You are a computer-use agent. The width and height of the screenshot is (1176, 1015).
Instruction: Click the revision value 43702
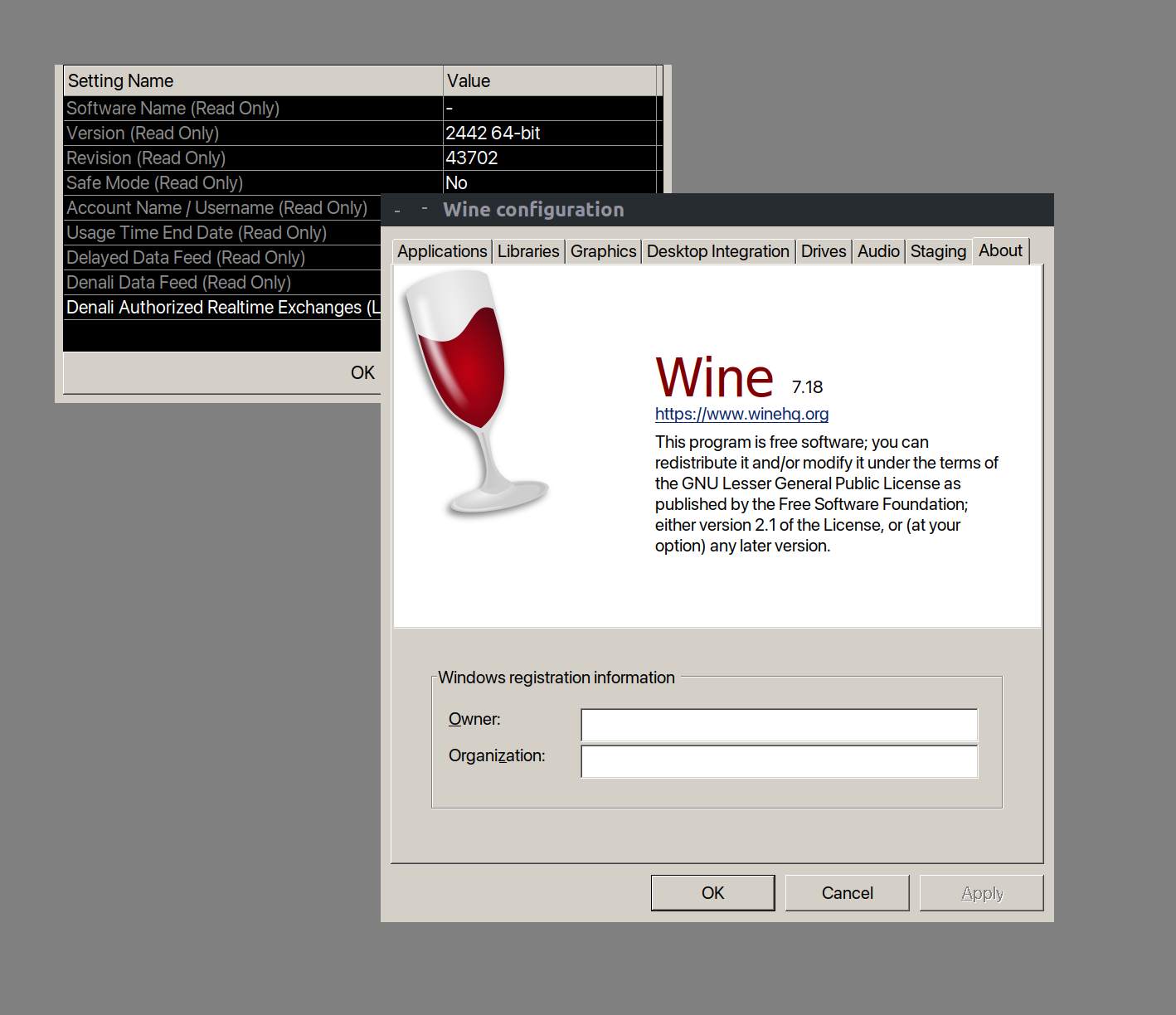[472, 158]
